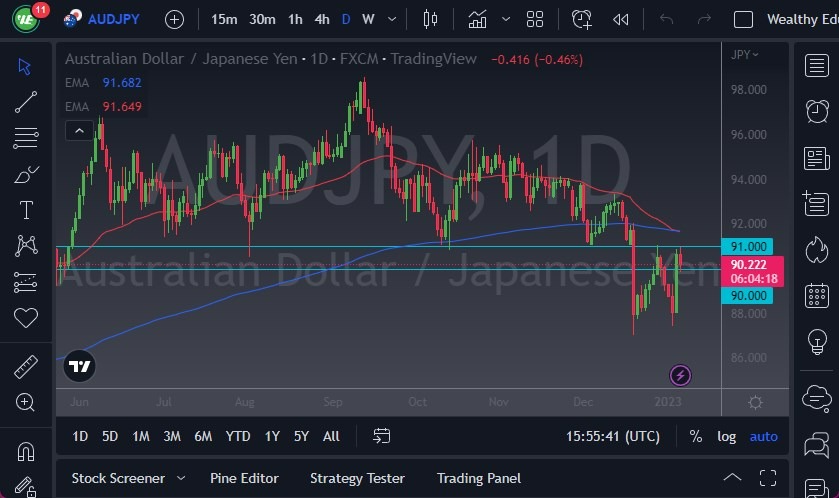
Task: Open the go to date calendar icon
Action: (x=382, y=436)
